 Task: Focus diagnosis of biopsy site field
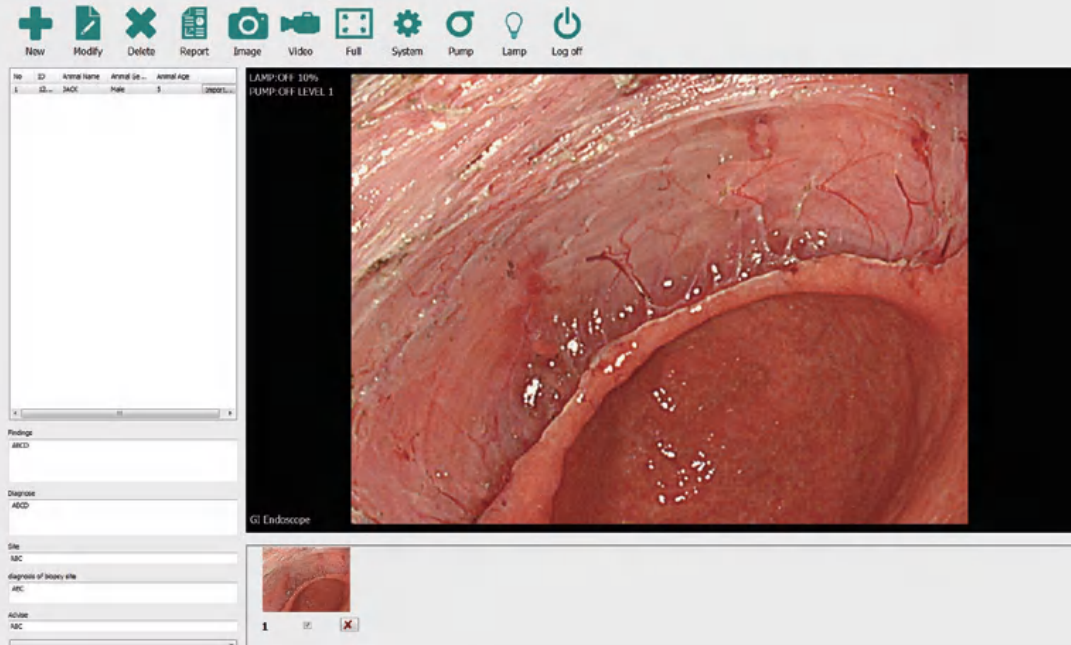pos(123,592)
